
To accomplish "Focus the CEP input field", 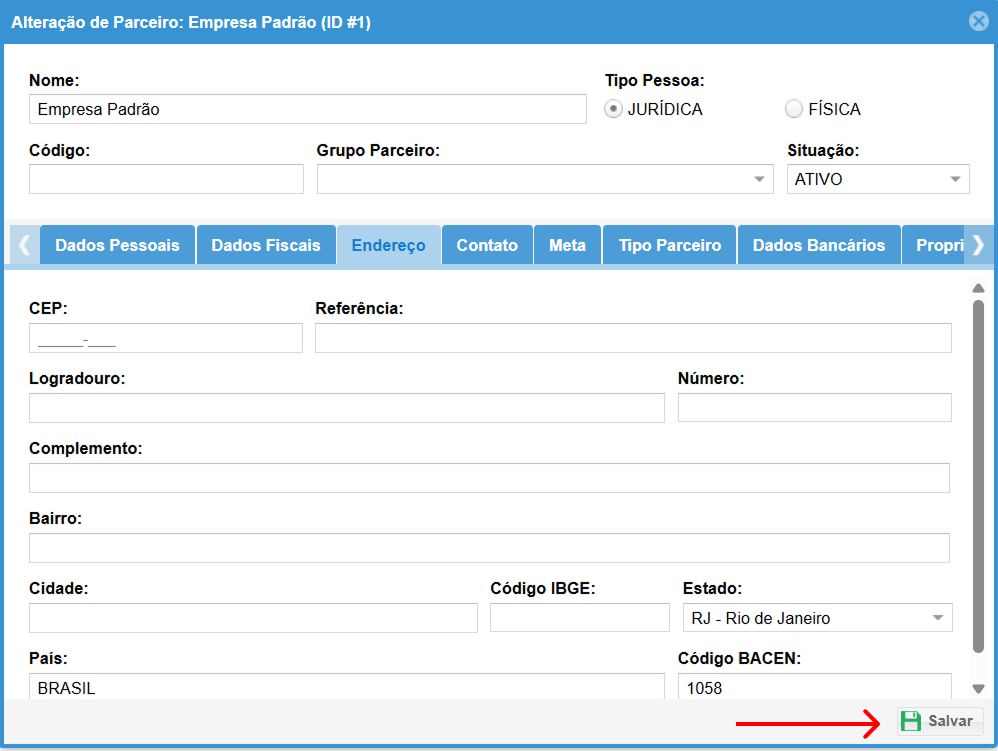I will click(x=166, y=339).
